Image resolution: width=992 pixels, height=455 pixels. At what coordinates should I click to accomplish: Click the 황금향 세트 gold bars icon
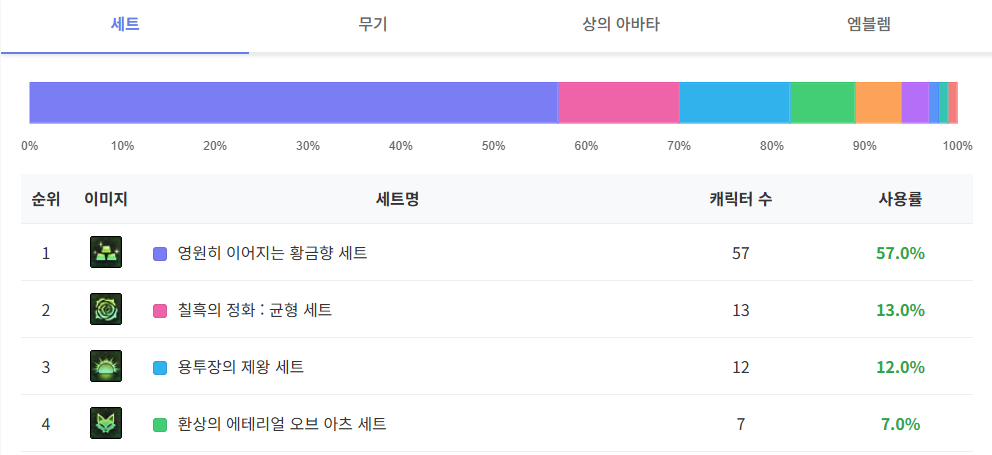[x=105, y=253]
